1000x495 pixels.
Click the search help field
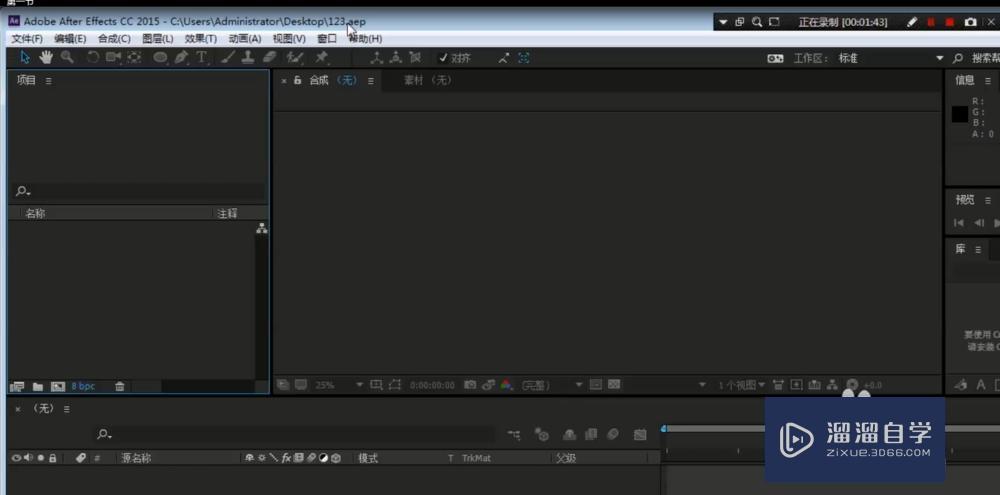977,58
